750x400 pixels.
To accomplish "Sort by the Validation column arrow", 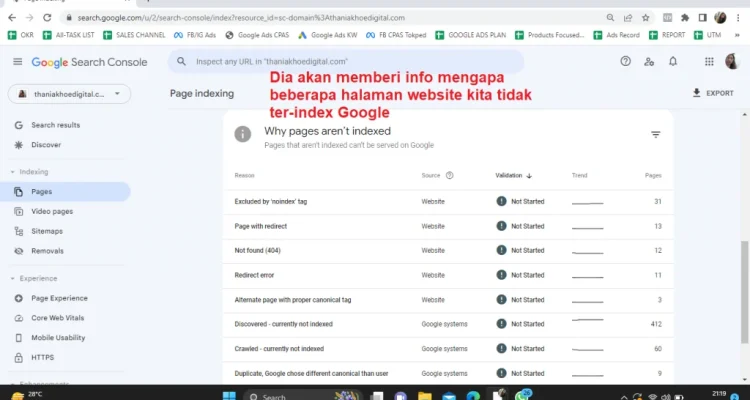I will coord(529,176).
